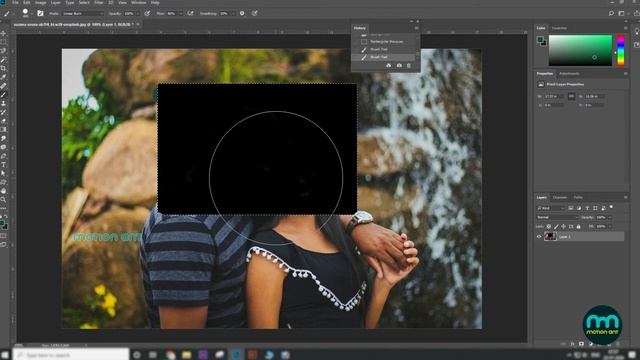Open the Window menu

click(139, 2)
